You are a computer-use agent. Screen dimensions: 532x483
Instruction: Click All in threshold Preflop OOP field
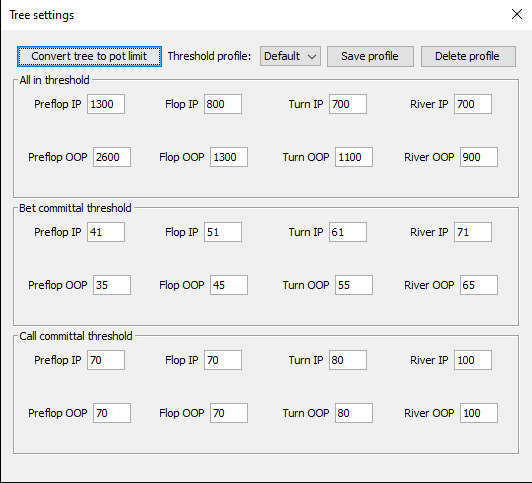(112, 157)
